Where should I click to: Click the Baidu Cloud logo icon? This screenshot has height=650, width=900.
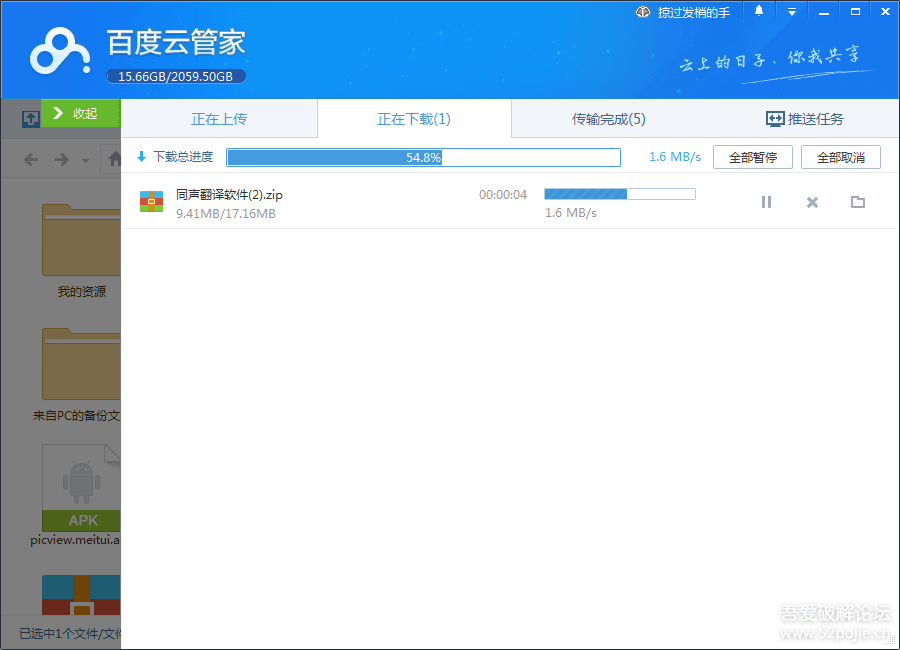click(x=60, y=52)
